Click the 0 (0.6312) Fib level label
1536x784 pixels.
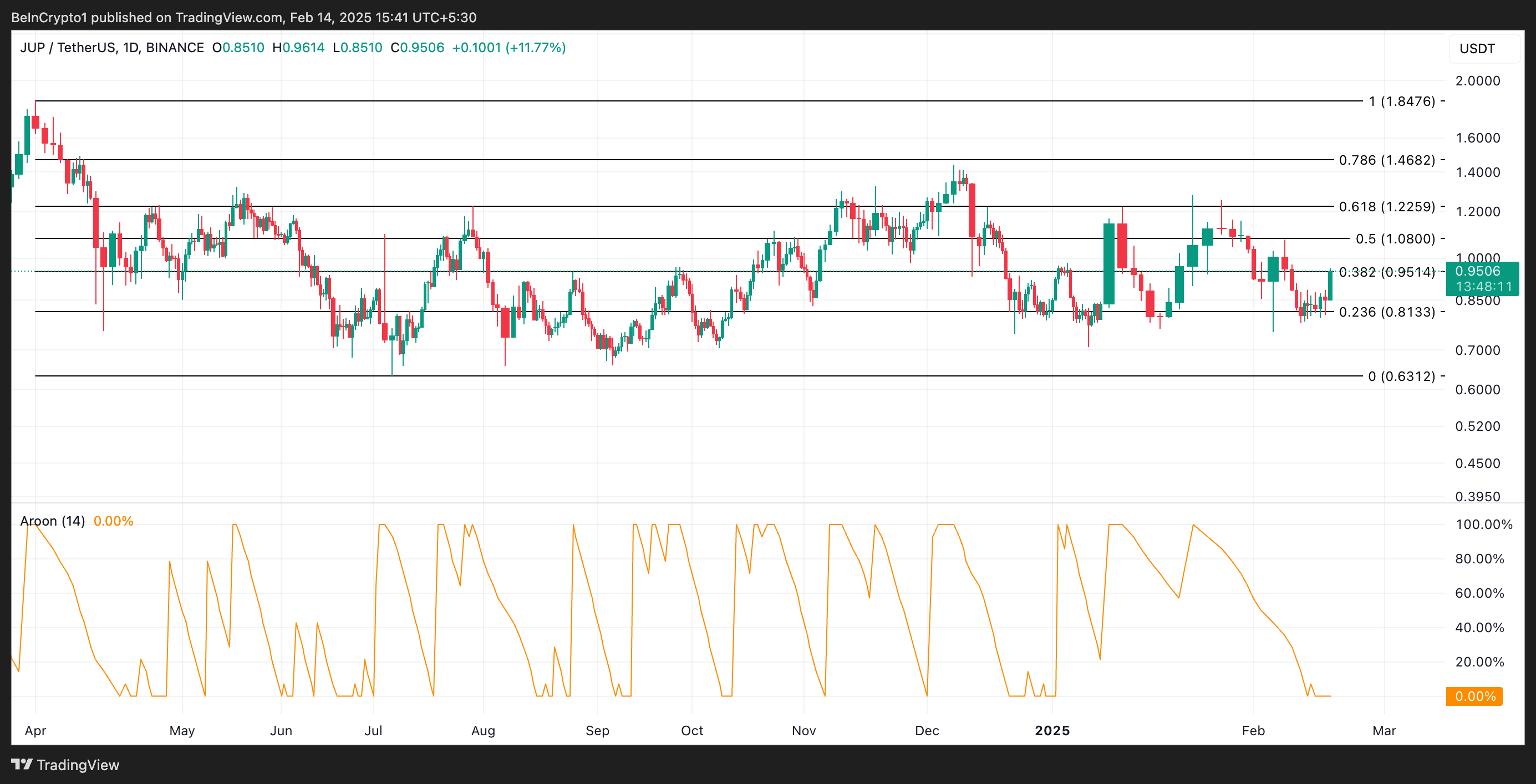[x=1401, y=376]
